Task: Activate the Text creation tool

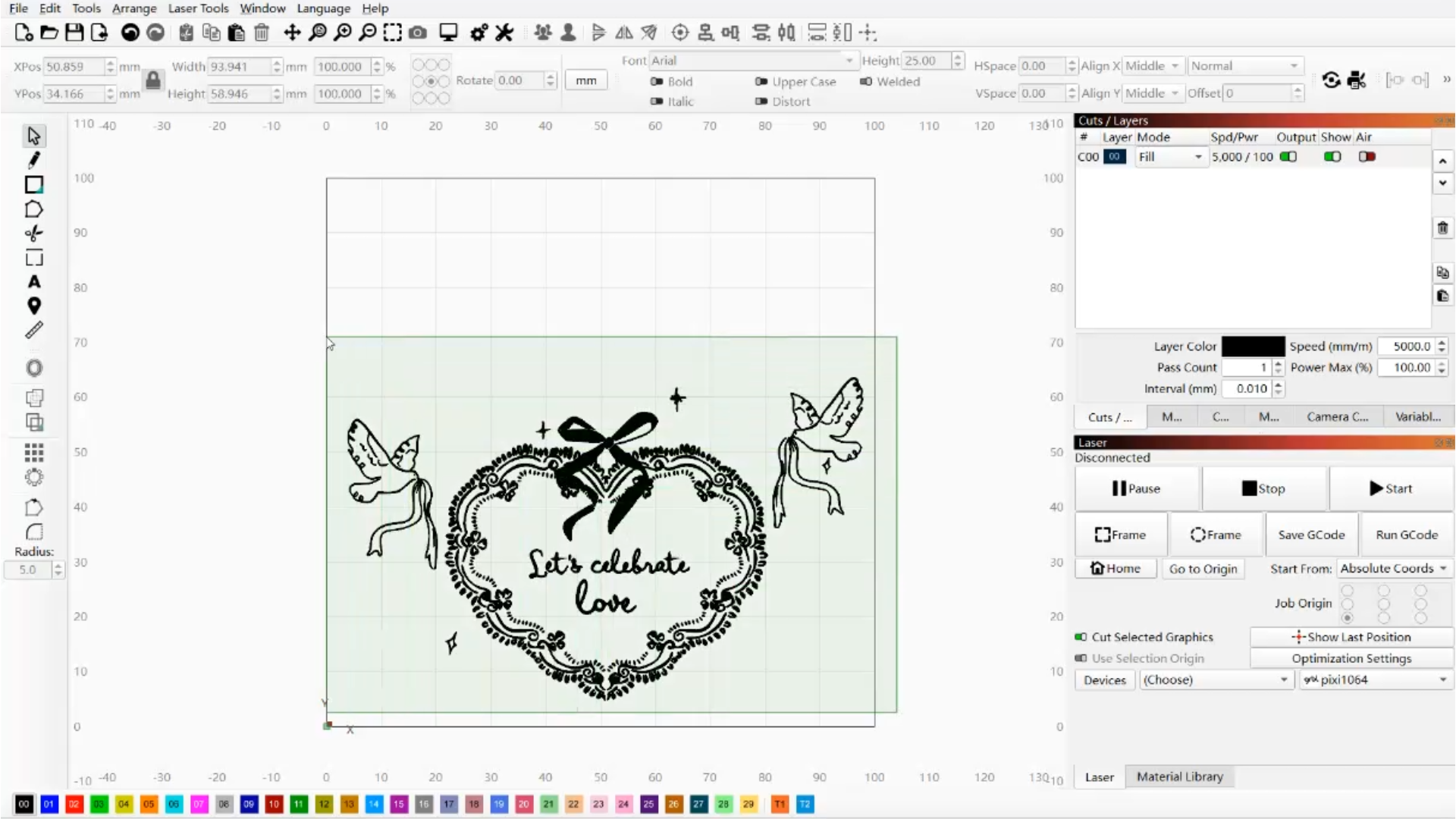Action: [x=33, y=281]
